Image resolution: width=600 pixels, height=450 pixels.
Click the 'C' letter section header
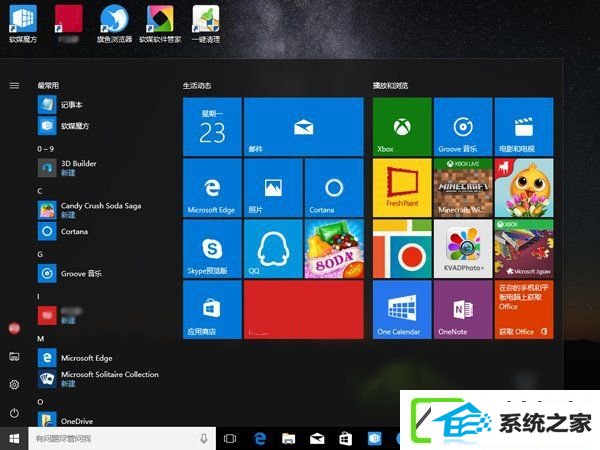point(40,191)
